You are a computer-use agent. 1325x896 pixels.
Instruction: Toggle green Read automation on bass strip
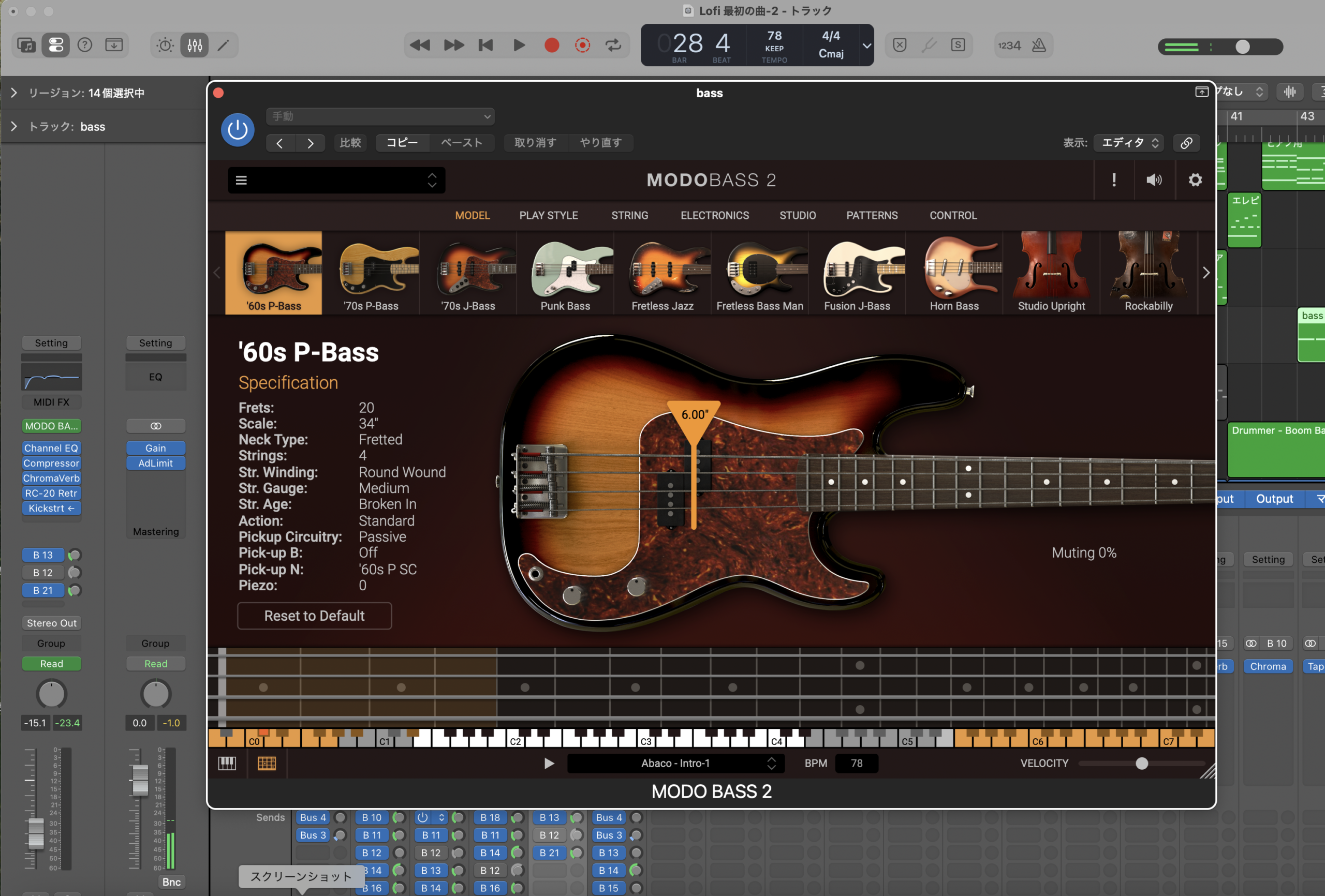(x=51, y=663)
